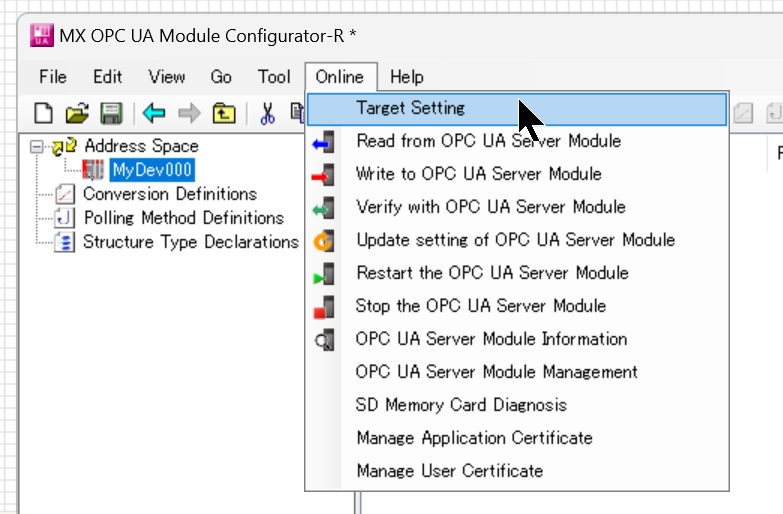The height and width of the screenshot is (514, 783).
Task: Click the New file toolbar icon
Action: tap(43, 113)
